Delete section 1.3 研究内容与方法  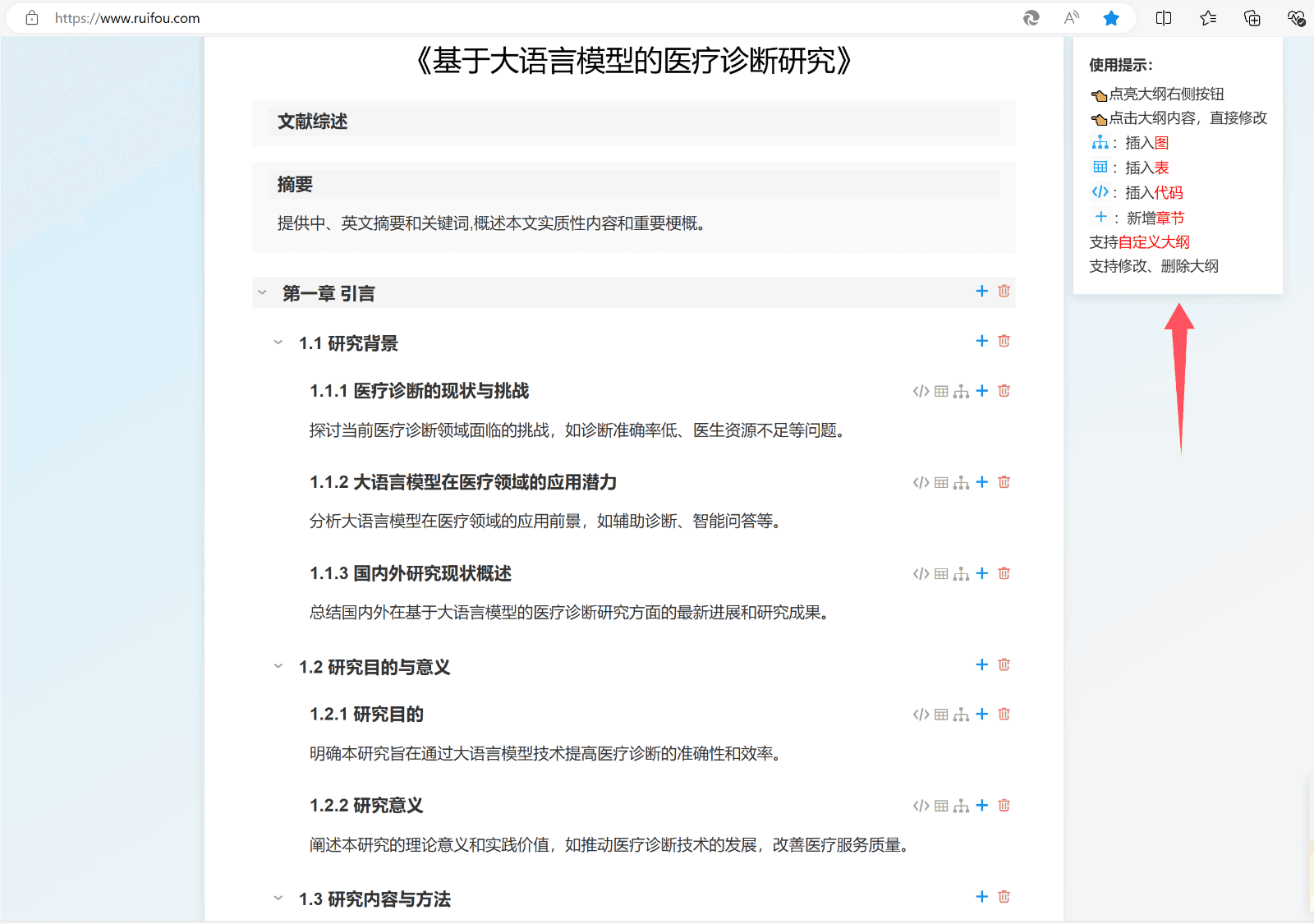1004,896
